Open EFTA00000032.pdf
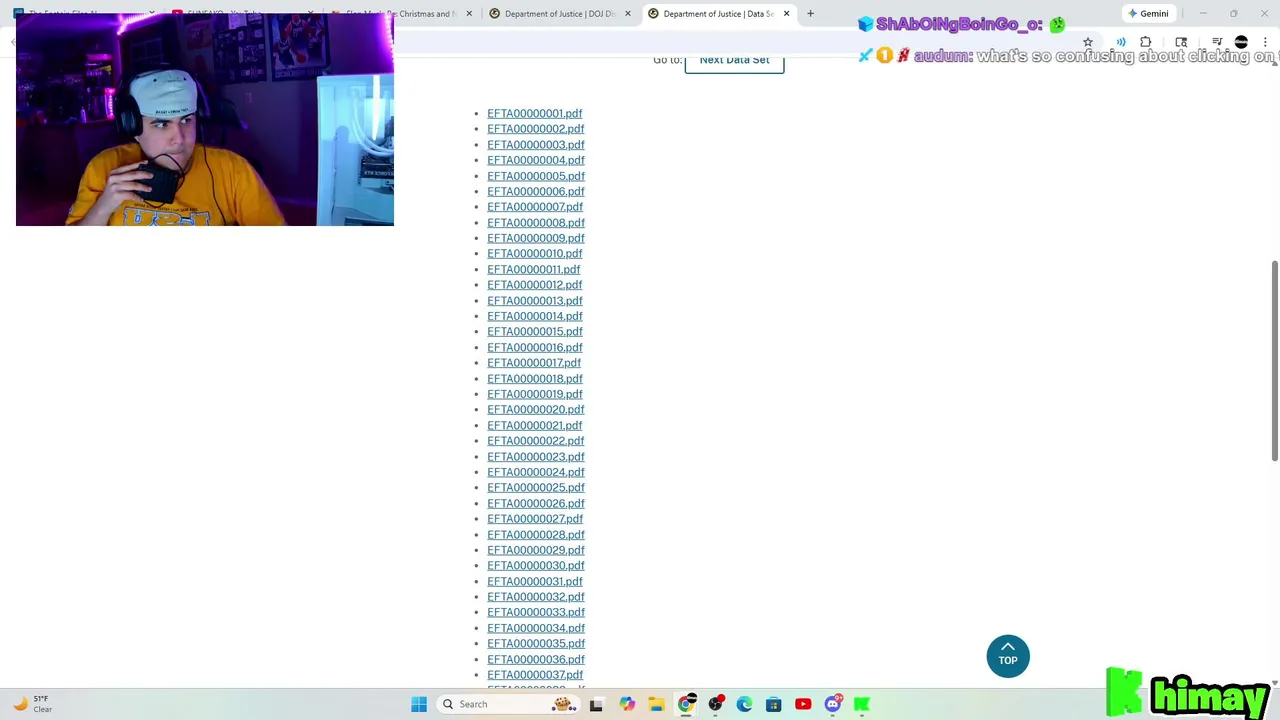Screen dimensions: 1280x720 tap(535, 597)
